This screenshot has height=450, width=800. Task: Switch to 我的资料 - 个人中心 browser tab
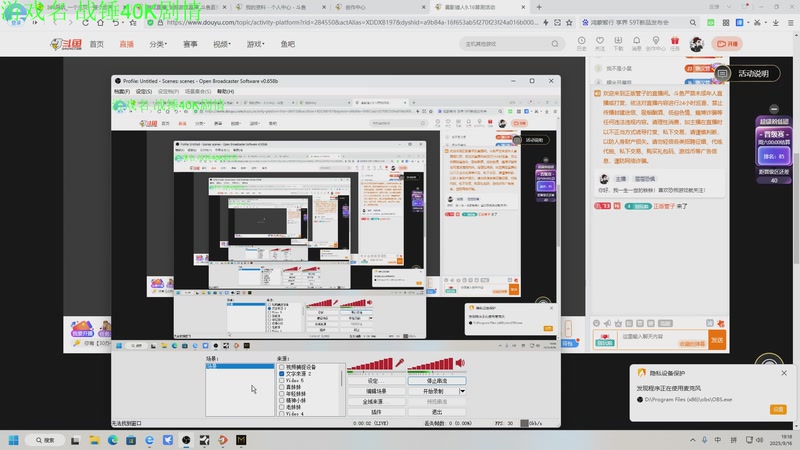coord(276,7)
